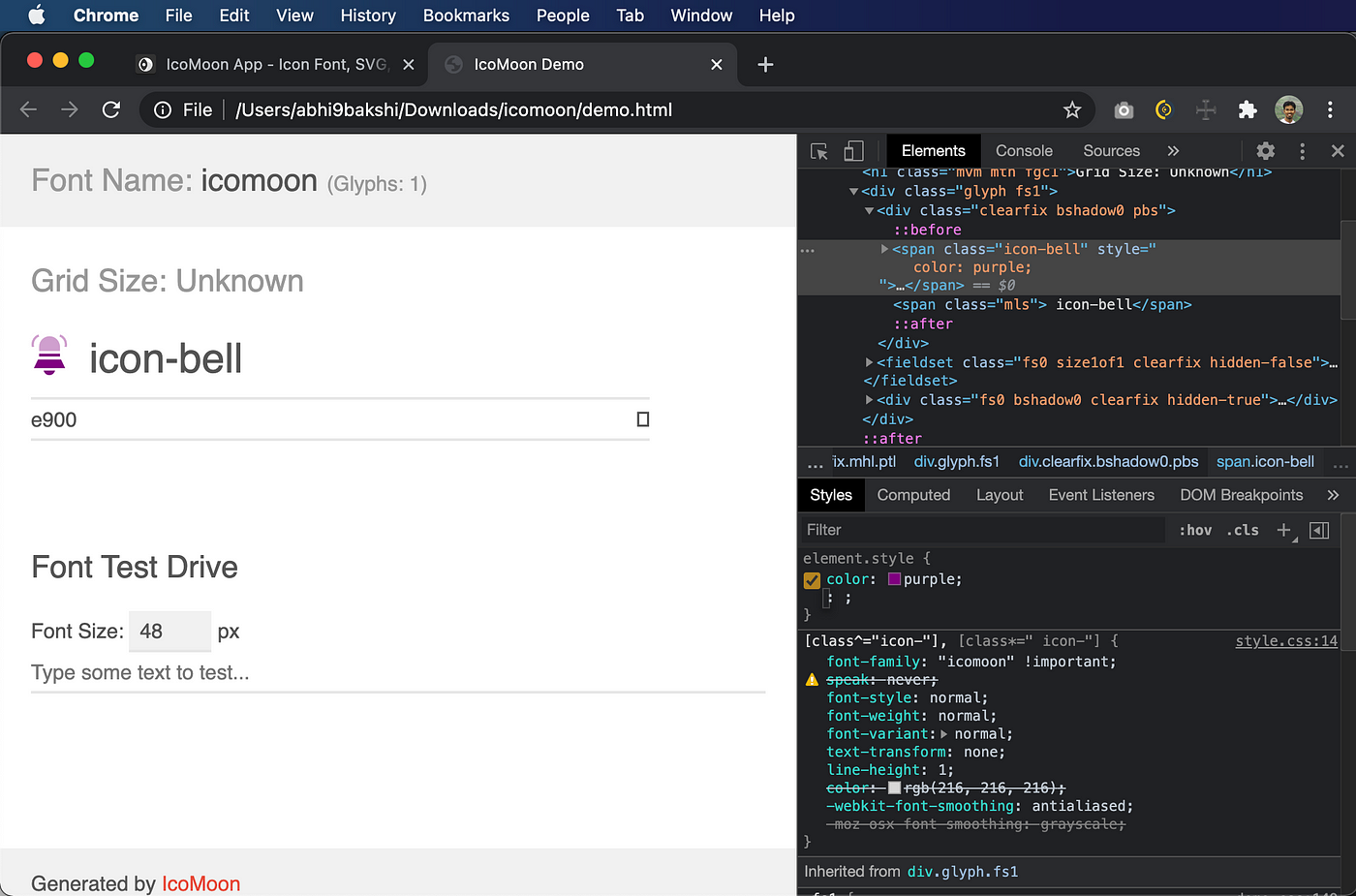
Task: Show more style sidebar tabs
Action: point(1333,495)
